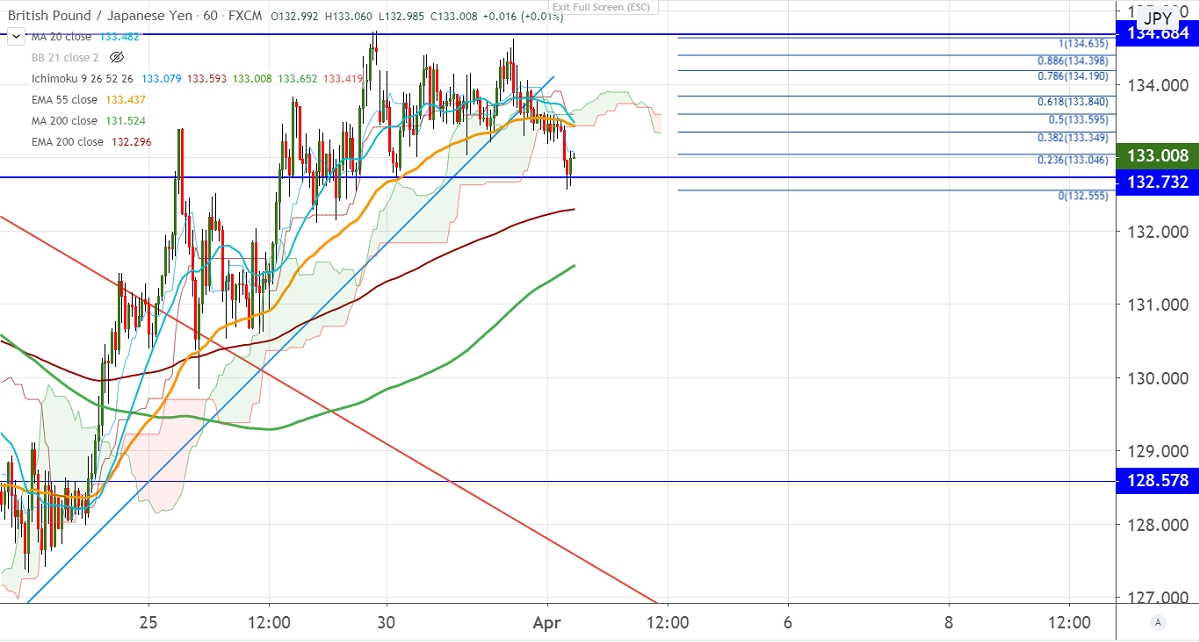Select Fib level label 1(134.635)
This screenshot has width=1199, height=642.
point(1084,44)
